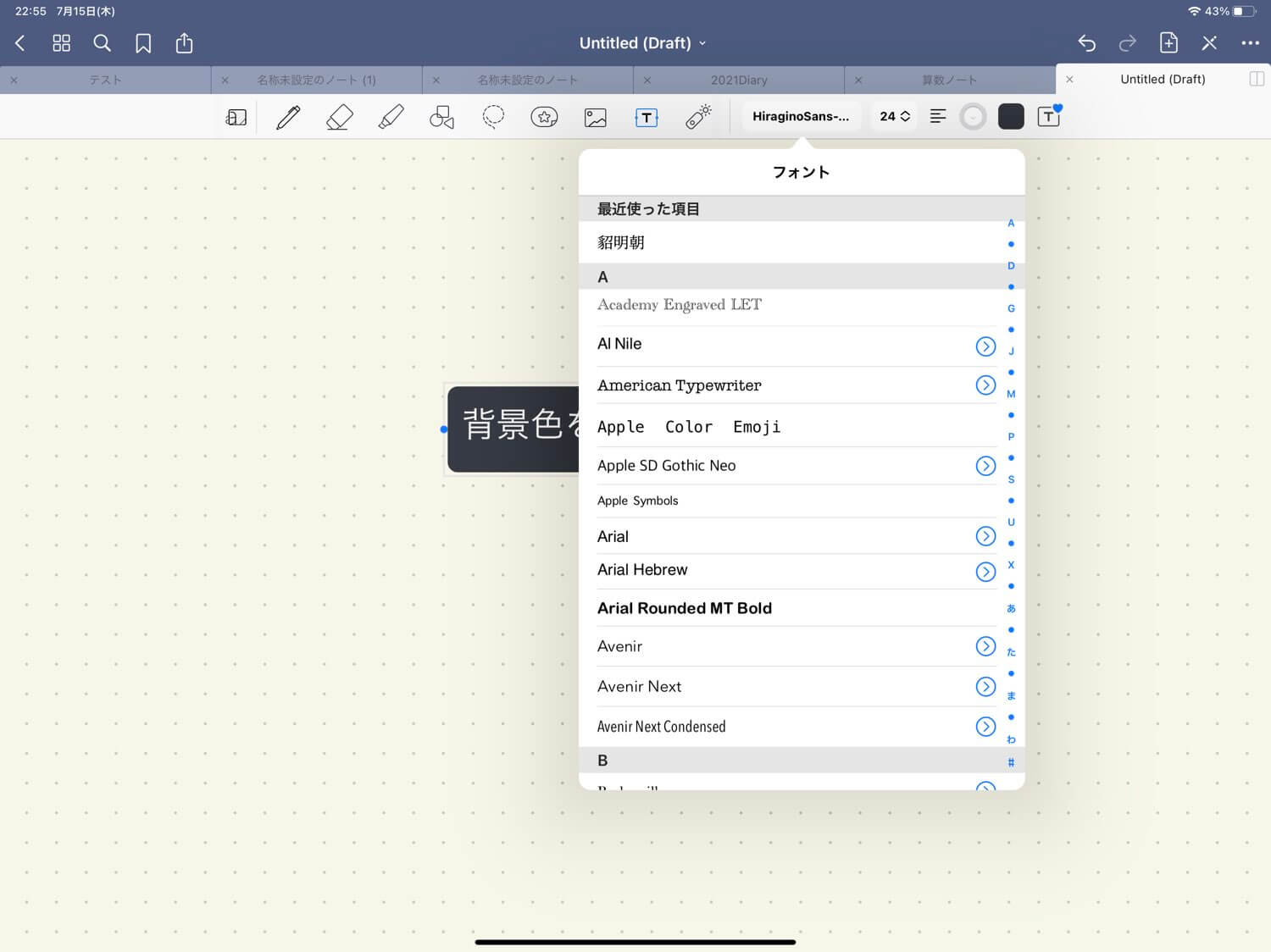Expand Avenir Next Condensed variants
This screenshot has width=1271, height=952.
tap(985, 727)
